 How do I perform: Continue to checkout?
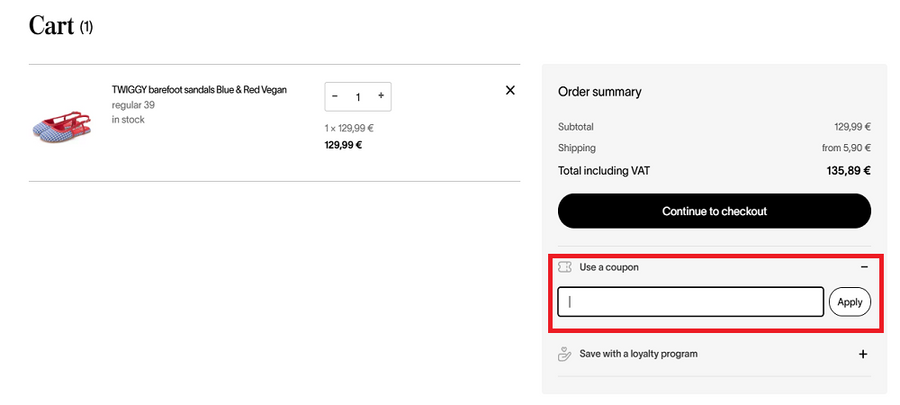tap(714, 211)
